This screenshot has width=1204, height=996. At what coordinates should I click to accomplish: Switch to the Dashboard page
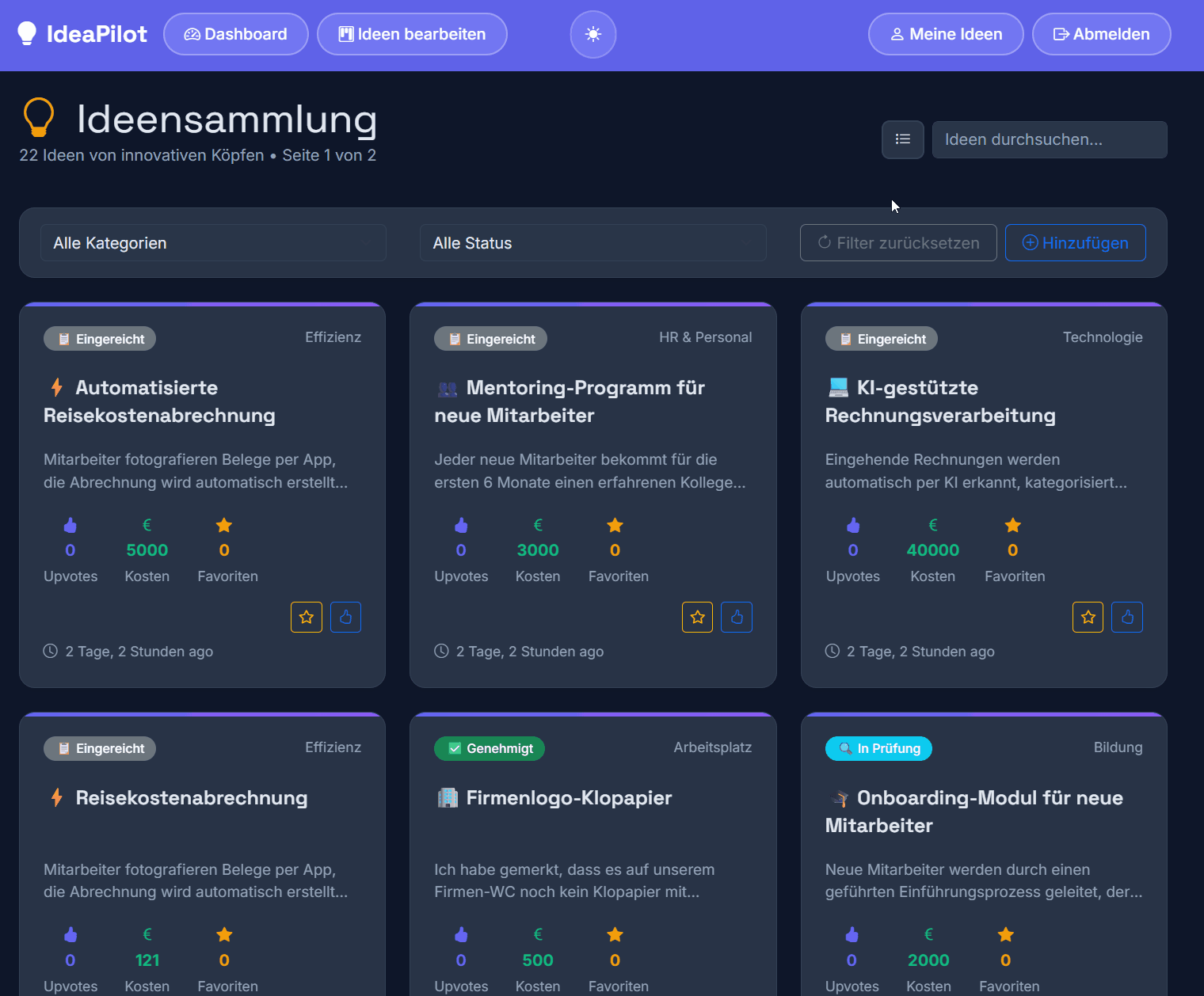click(x=235, y=34)
